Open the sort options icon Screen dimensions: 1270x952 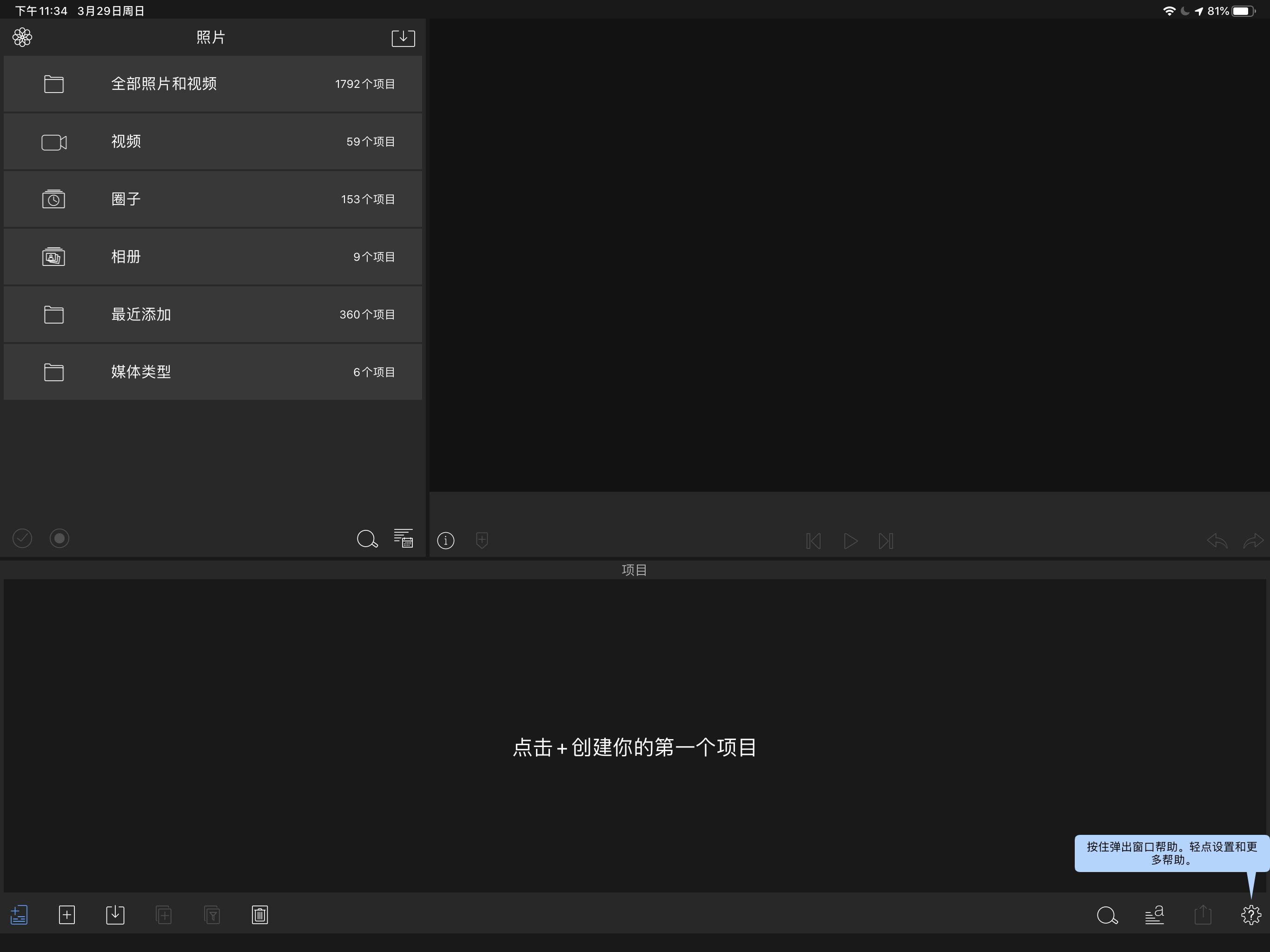403,539
